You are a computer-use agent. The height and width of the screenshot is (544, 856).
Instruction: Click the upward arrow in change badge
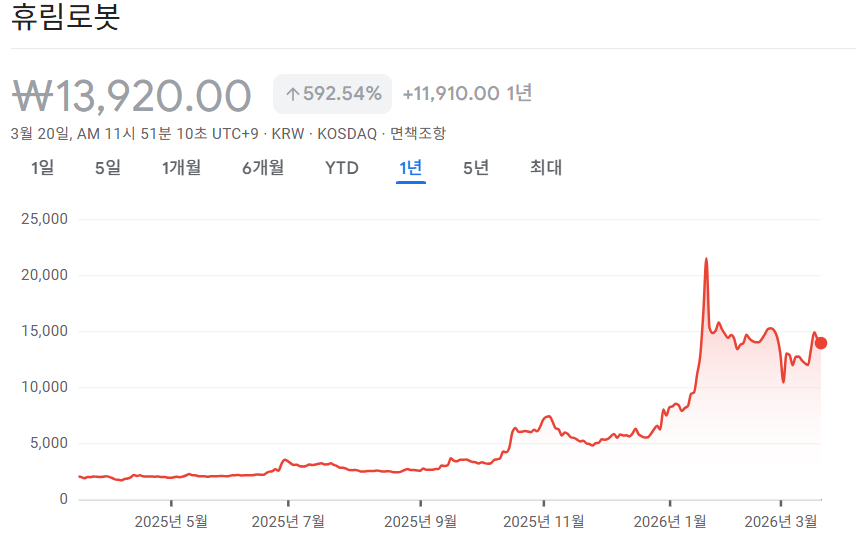[293, 94]
